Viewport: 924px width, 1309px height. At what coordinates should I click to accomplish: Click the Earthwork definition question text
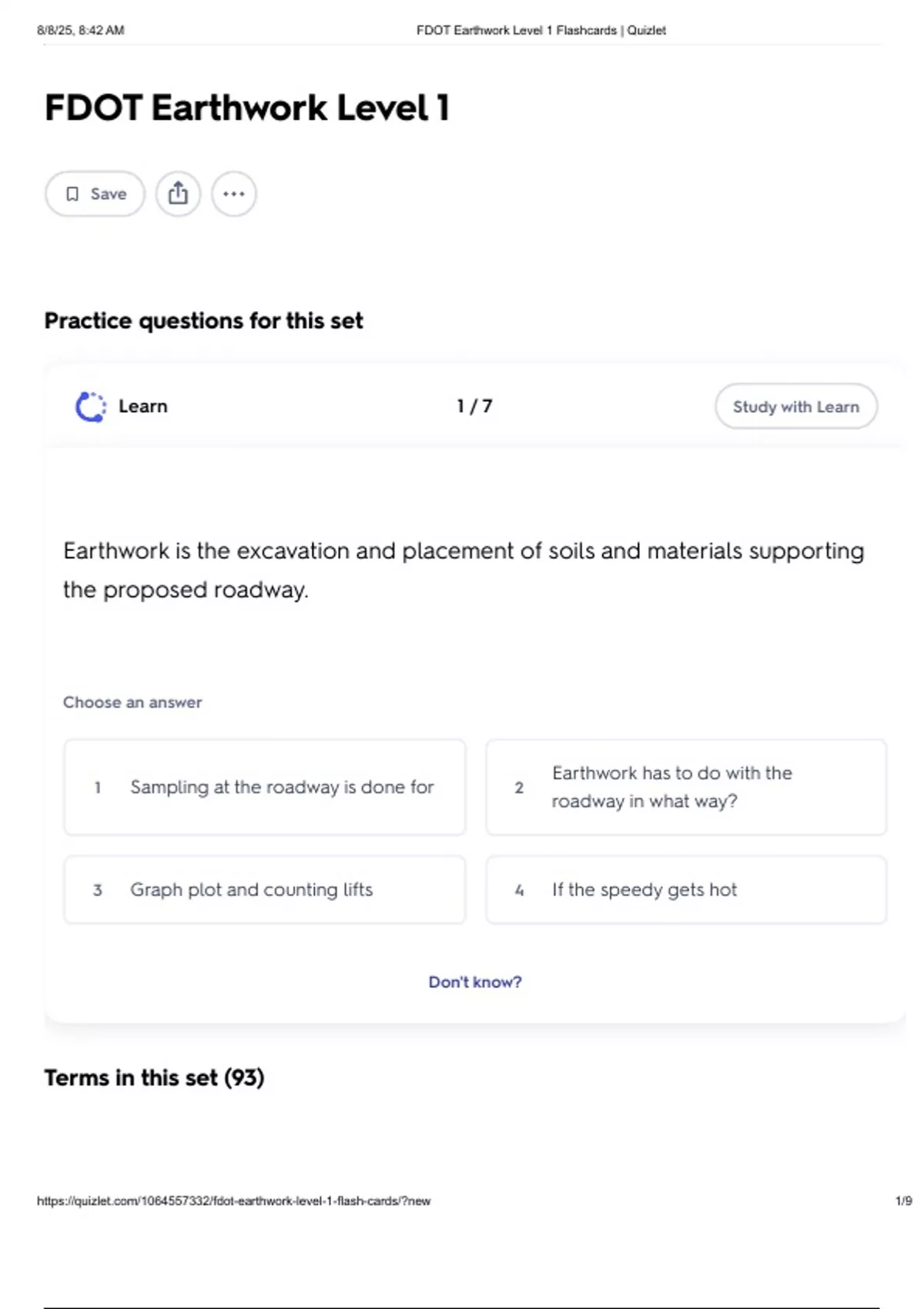pyautogui.click(x=463, y=570)
